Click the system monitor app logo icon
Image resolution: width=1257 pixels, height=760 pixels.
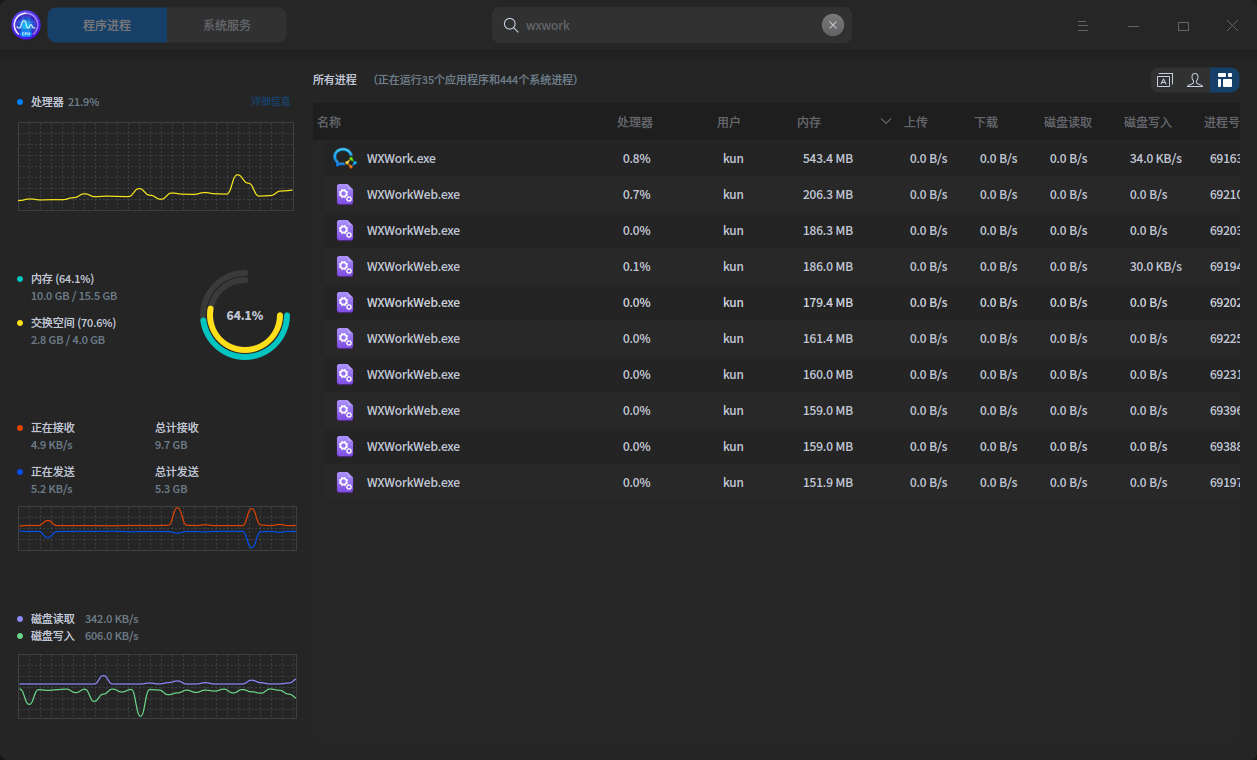[x=26, y=25]
